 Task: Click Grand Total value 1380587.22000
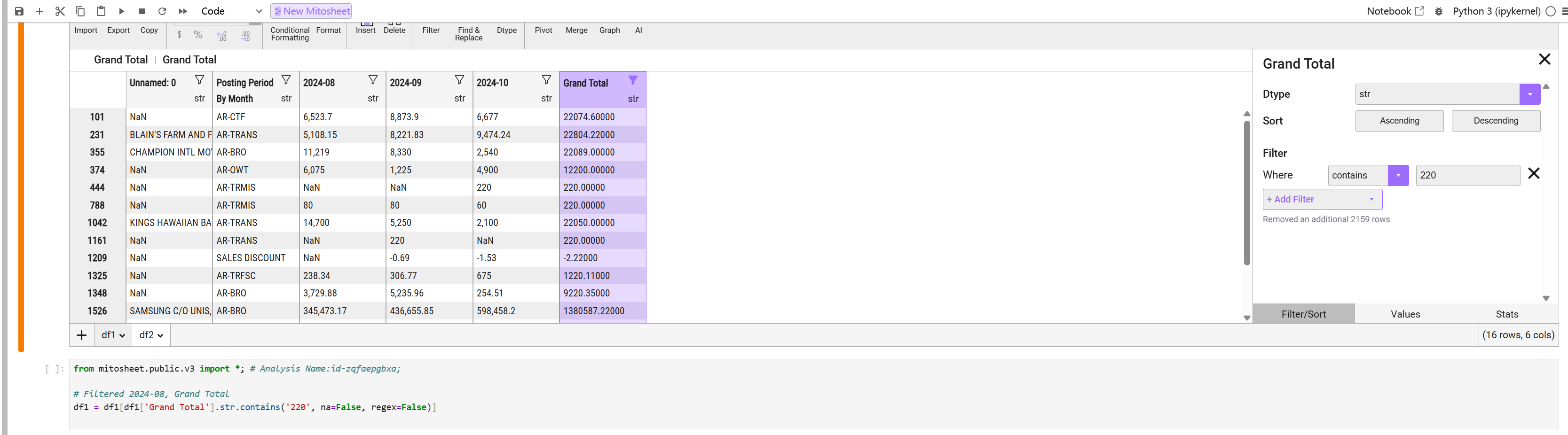click(603, 311)
